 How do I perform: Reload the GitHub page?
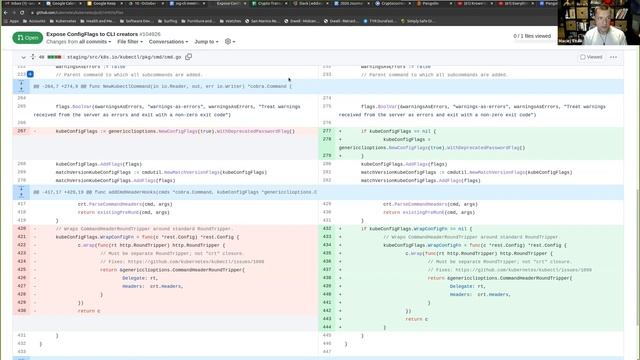[x=22, y=13]
